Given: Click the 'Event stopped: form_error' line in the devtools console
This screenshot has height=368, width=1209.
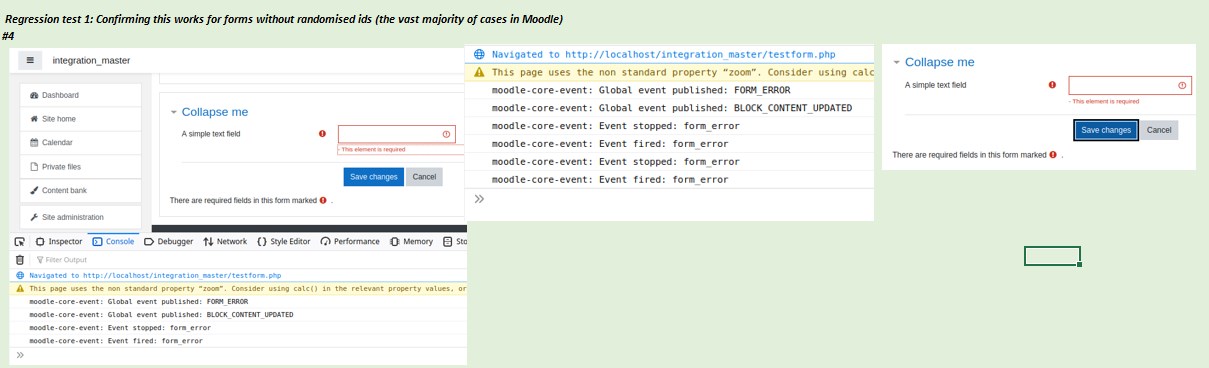Looking at the screenshot, I should (x=120, y=327).
